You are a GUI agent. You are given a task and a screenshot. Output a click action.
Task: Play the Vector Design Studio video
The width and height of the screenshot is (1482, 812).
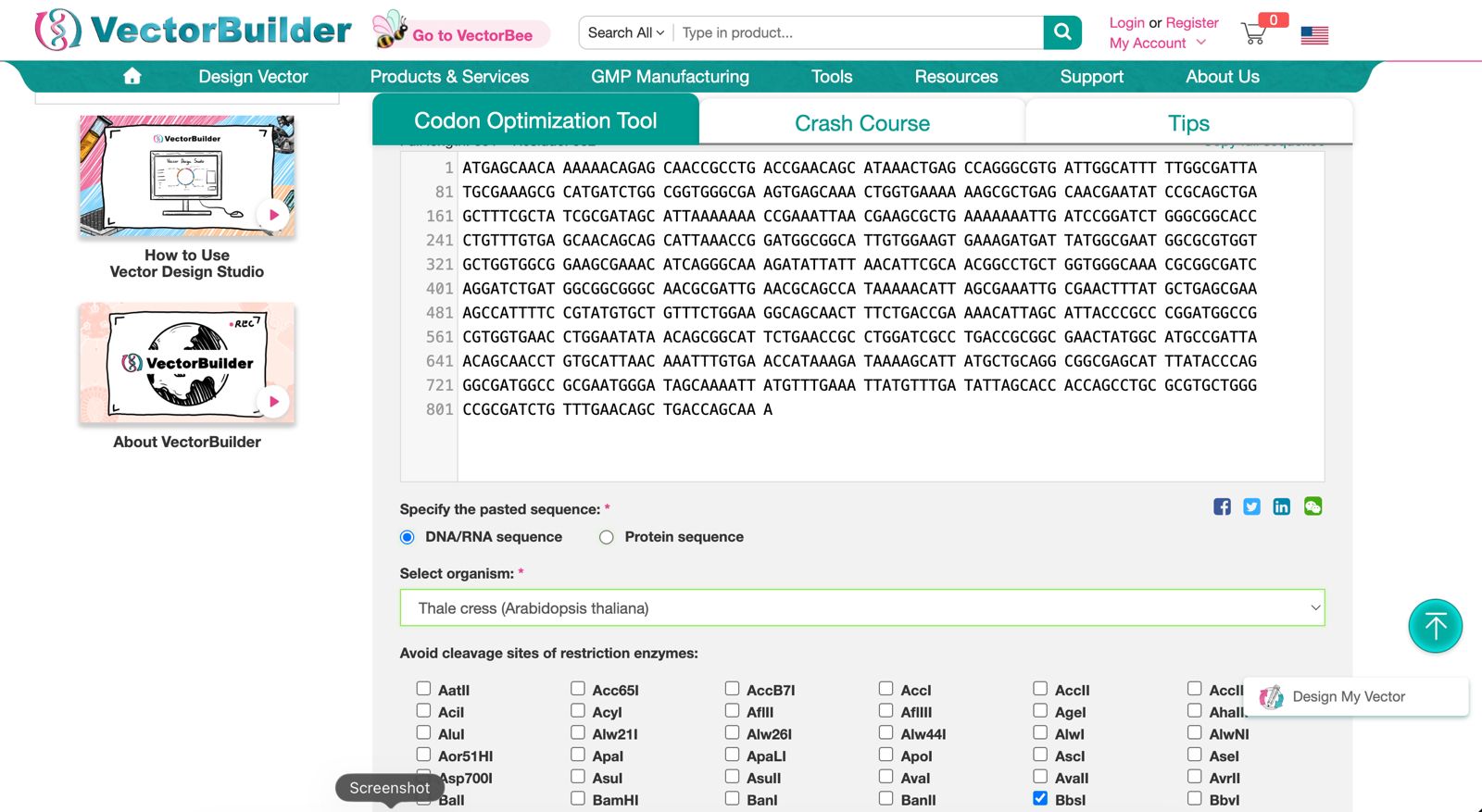273,215
